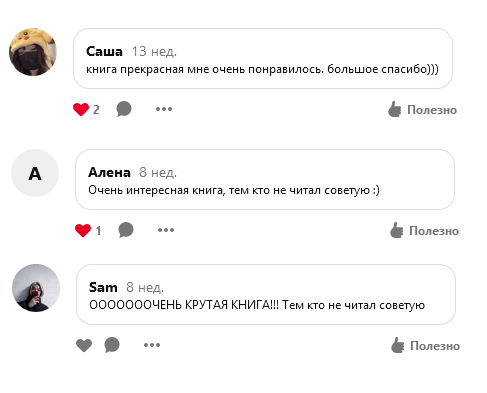The width and height of the screenshot is (487, 393).
Task: Click the 13 нед. timestamp on Саша's comment
Action: pos(154,52)
